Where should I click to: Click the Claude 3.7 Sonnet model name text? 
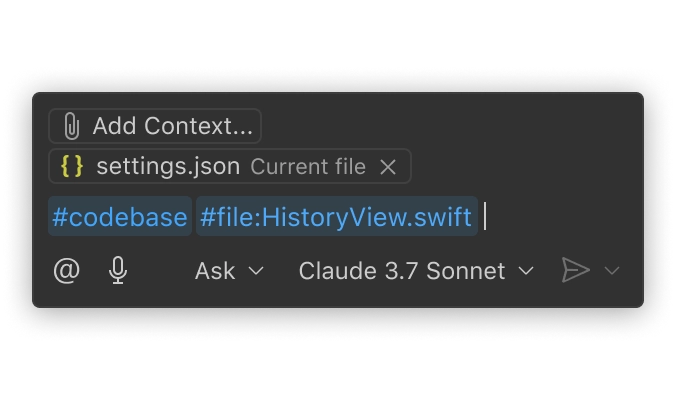[401, 270]
